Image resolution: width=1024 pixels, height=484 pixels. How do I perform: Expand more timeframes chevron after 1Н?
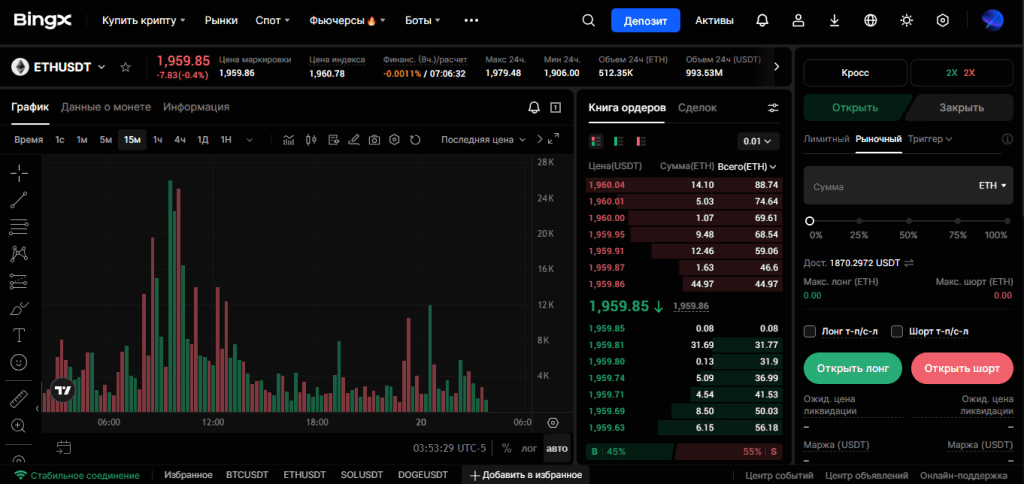[249, 140]
